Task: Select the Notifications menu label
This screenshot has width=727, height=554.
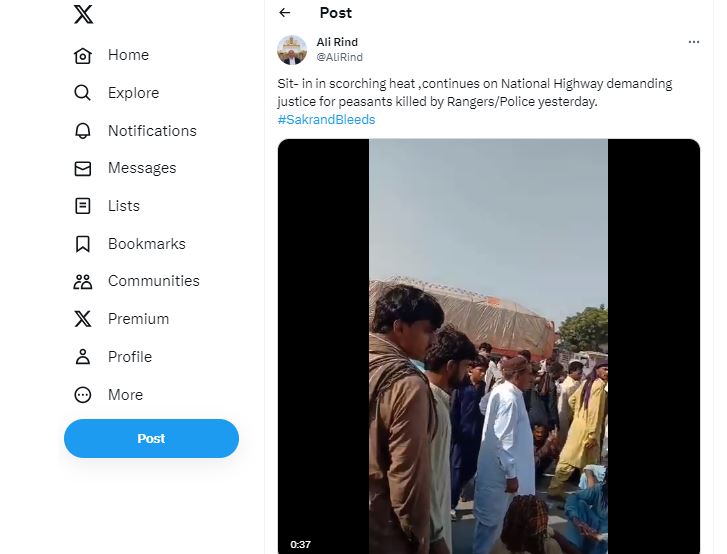Action: [x=152, y=131]
